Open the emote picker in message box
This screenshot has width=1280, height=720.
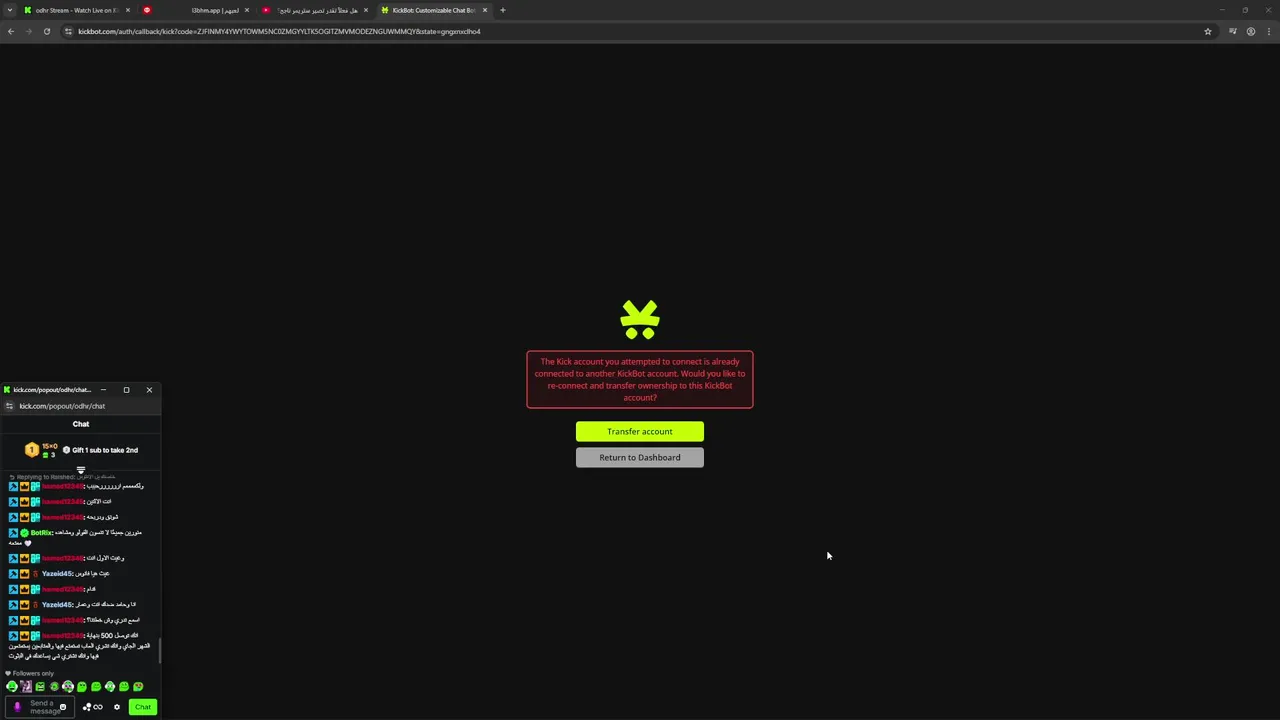[62, 707]
